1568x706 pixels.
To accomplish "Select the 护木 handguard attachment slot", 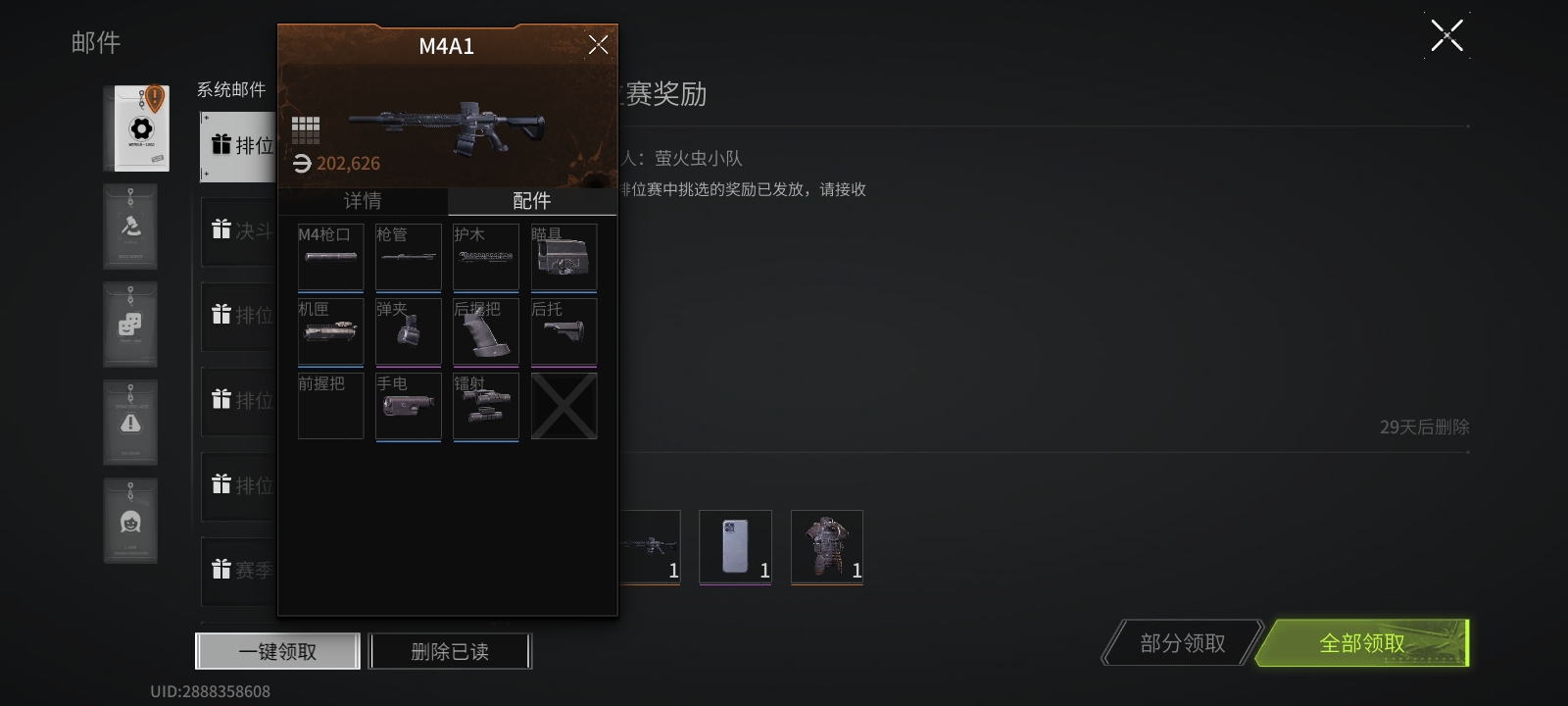I will [486, 258].
